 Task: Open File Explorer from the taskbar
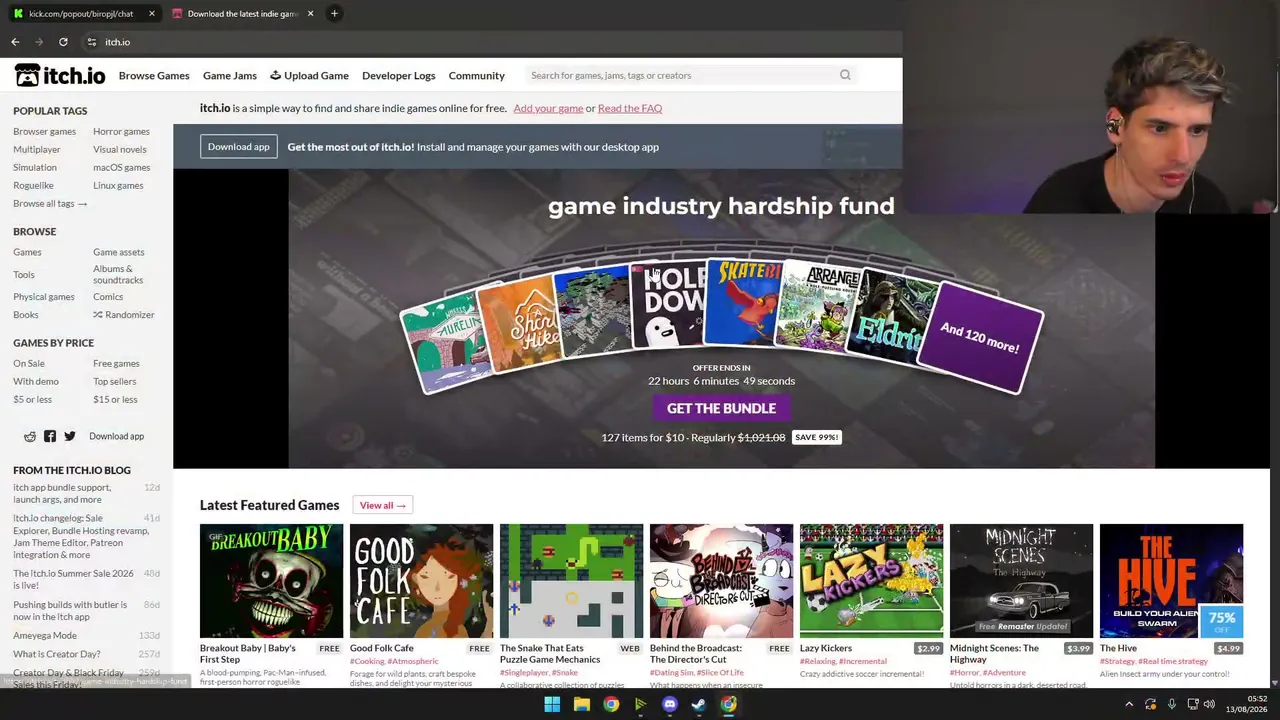[x=581, y=704]
